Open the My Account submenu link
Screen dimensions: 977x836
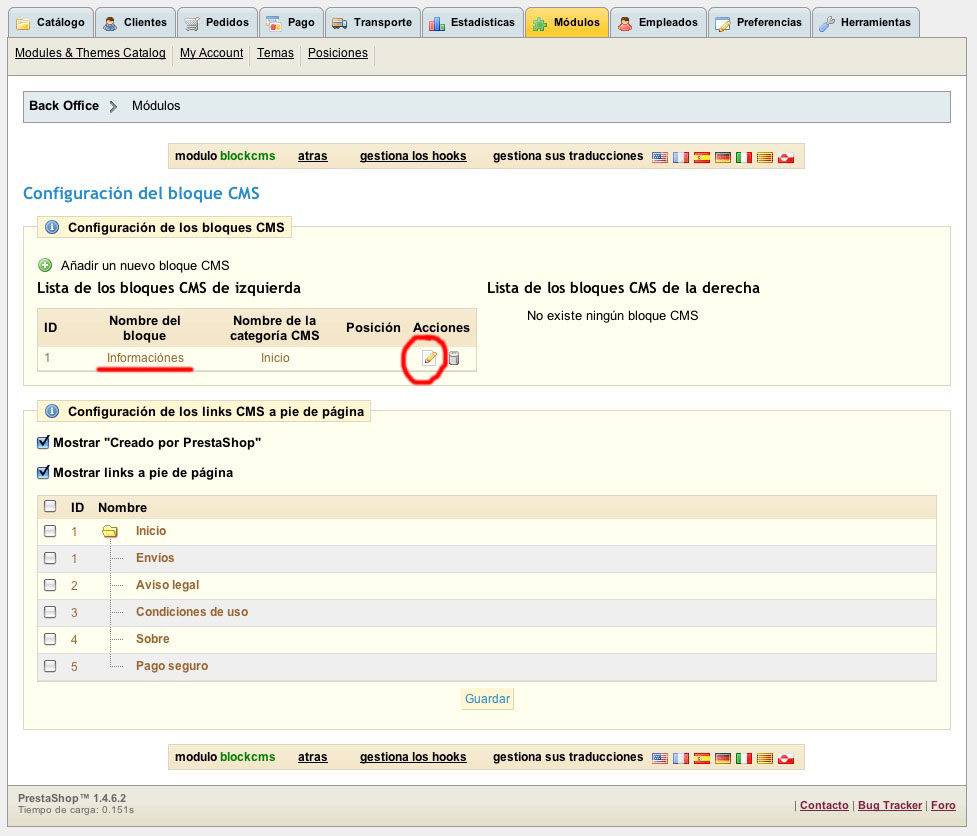tap(211, 53)
